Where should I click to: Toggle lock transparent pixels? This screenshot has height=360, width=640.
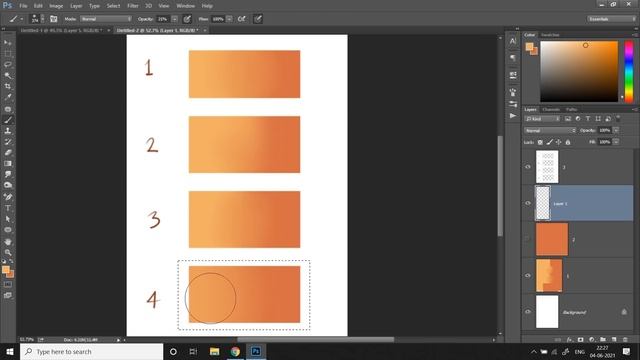pos(540,142)
